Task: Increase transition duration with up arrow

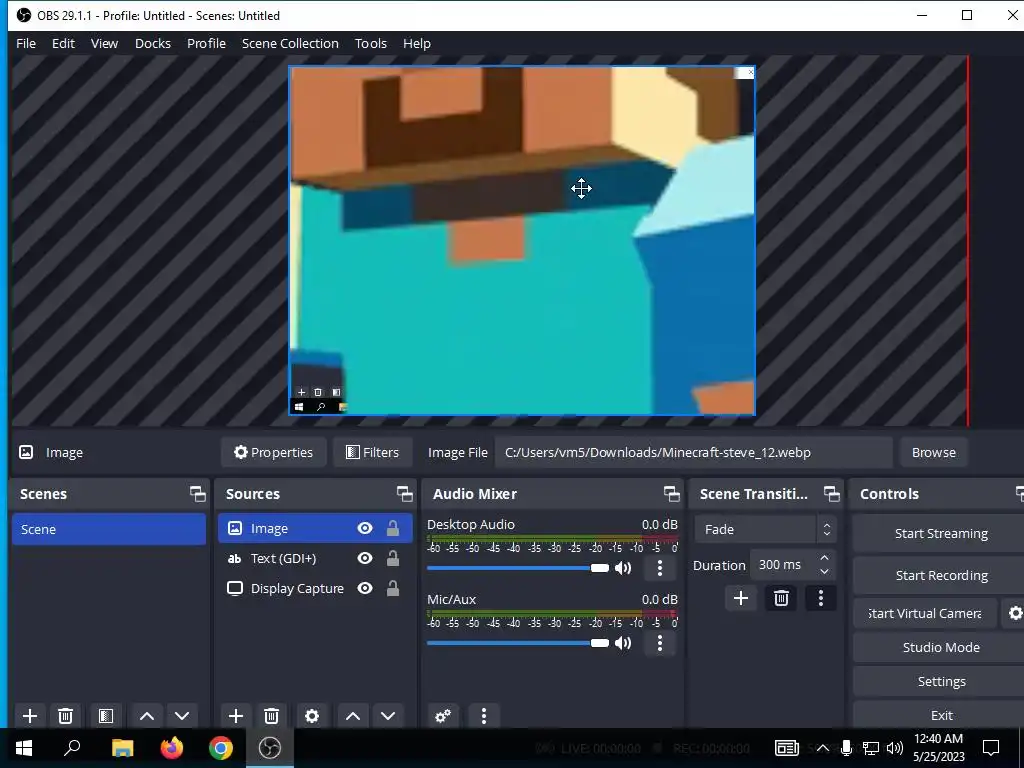Action: (x=824, y=558)
